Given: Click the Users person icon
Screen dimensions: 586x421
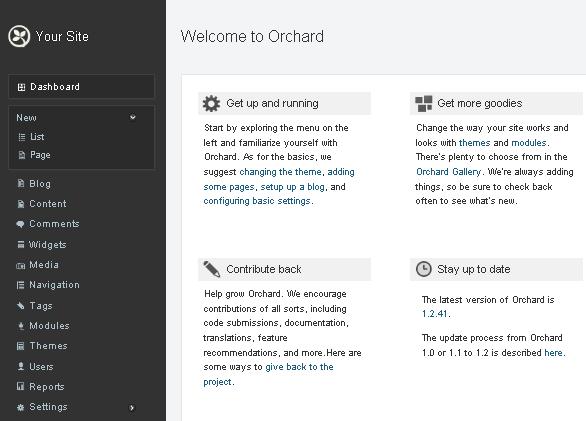Looking at the screenshot, I should coord(21,366).
